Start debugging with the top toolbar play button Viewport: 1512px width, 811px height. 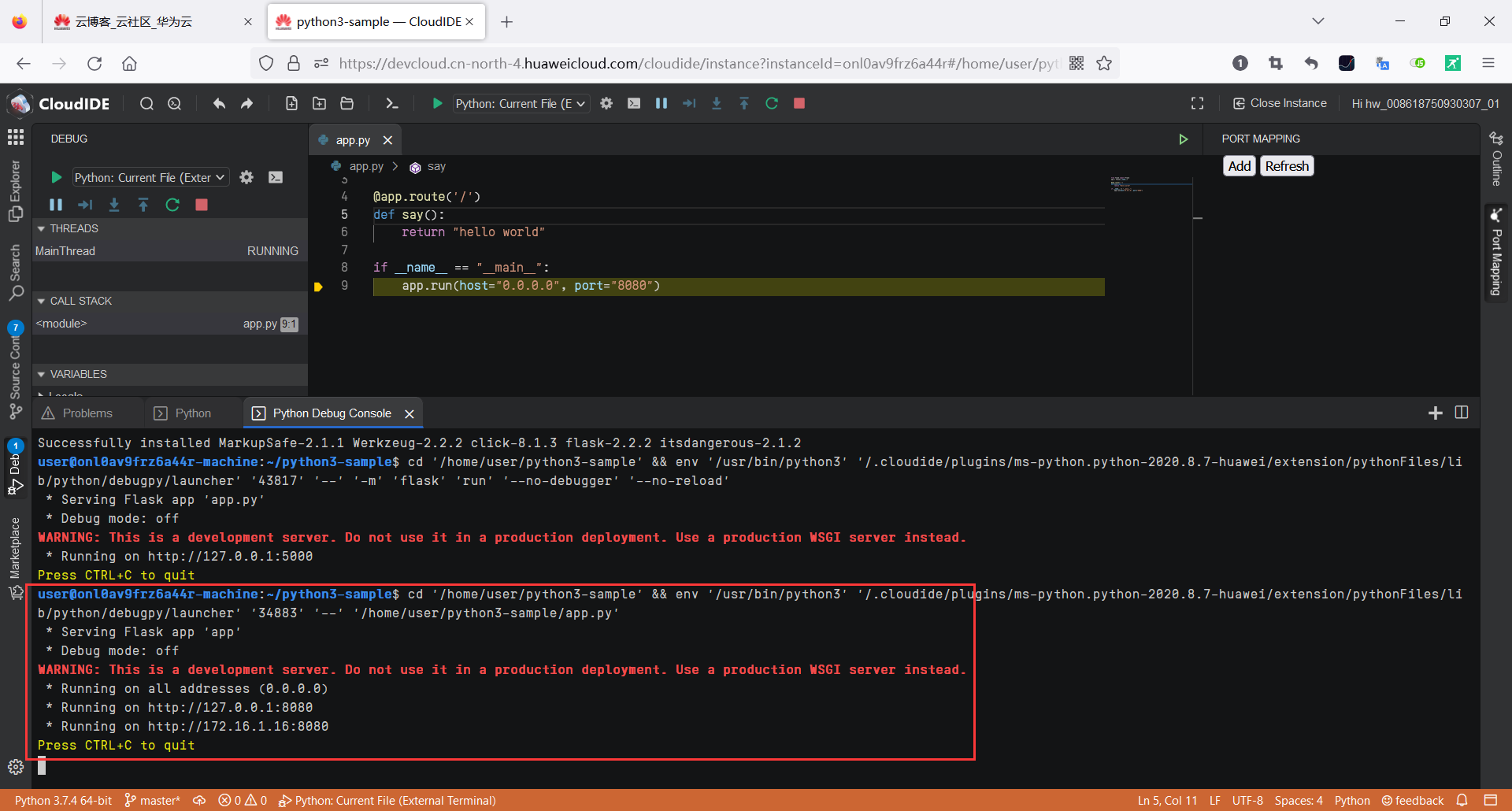(x=437, y=103)
